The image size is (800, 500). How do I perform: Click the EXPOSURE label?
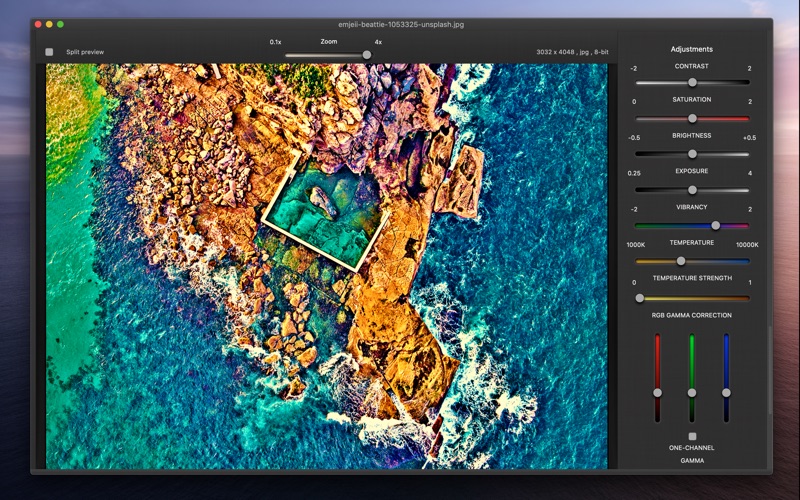click(692, 171)
